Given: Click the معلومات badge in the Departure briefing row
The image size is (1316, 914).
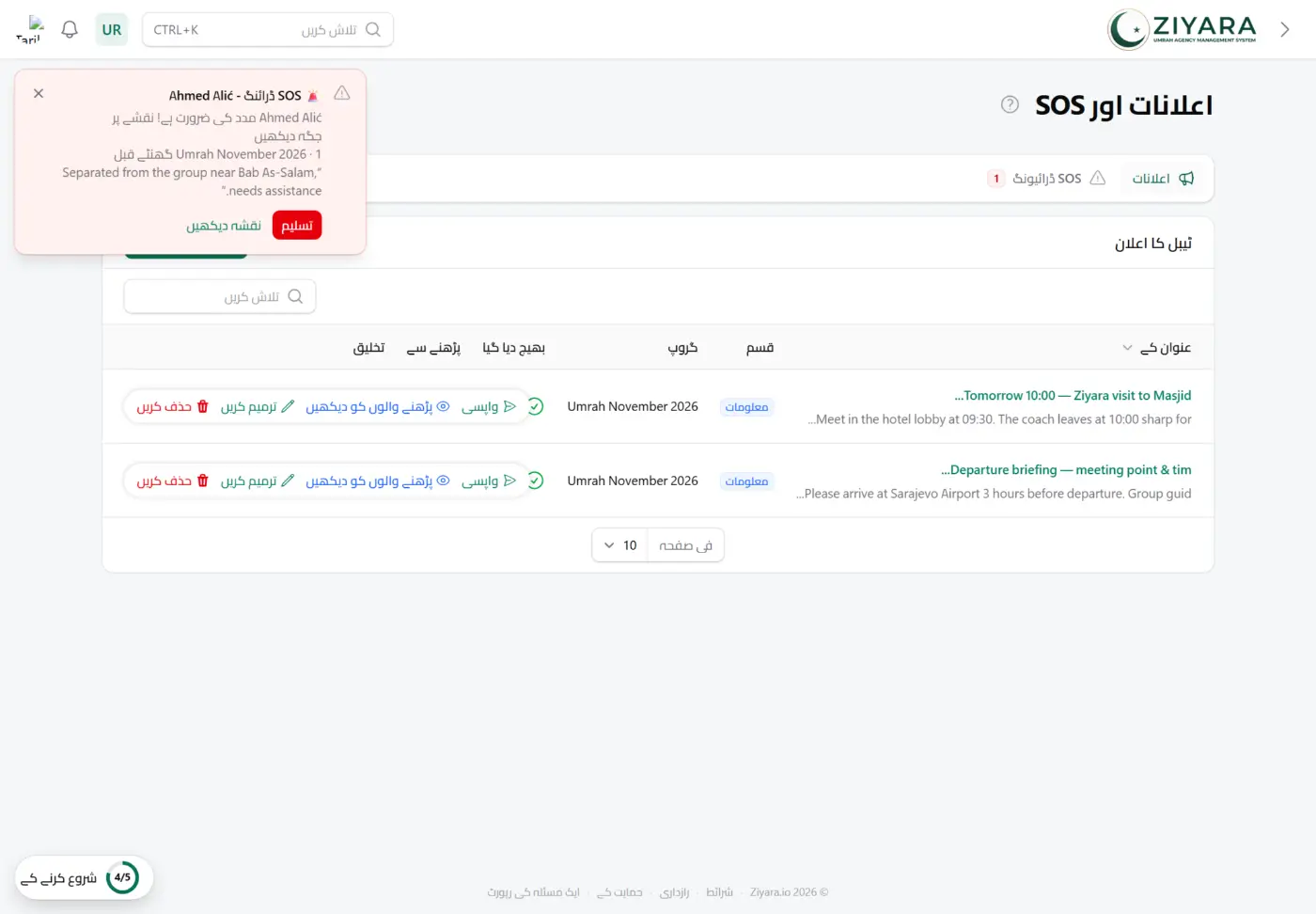Looking at the screenshot, I should pos(747,481).
